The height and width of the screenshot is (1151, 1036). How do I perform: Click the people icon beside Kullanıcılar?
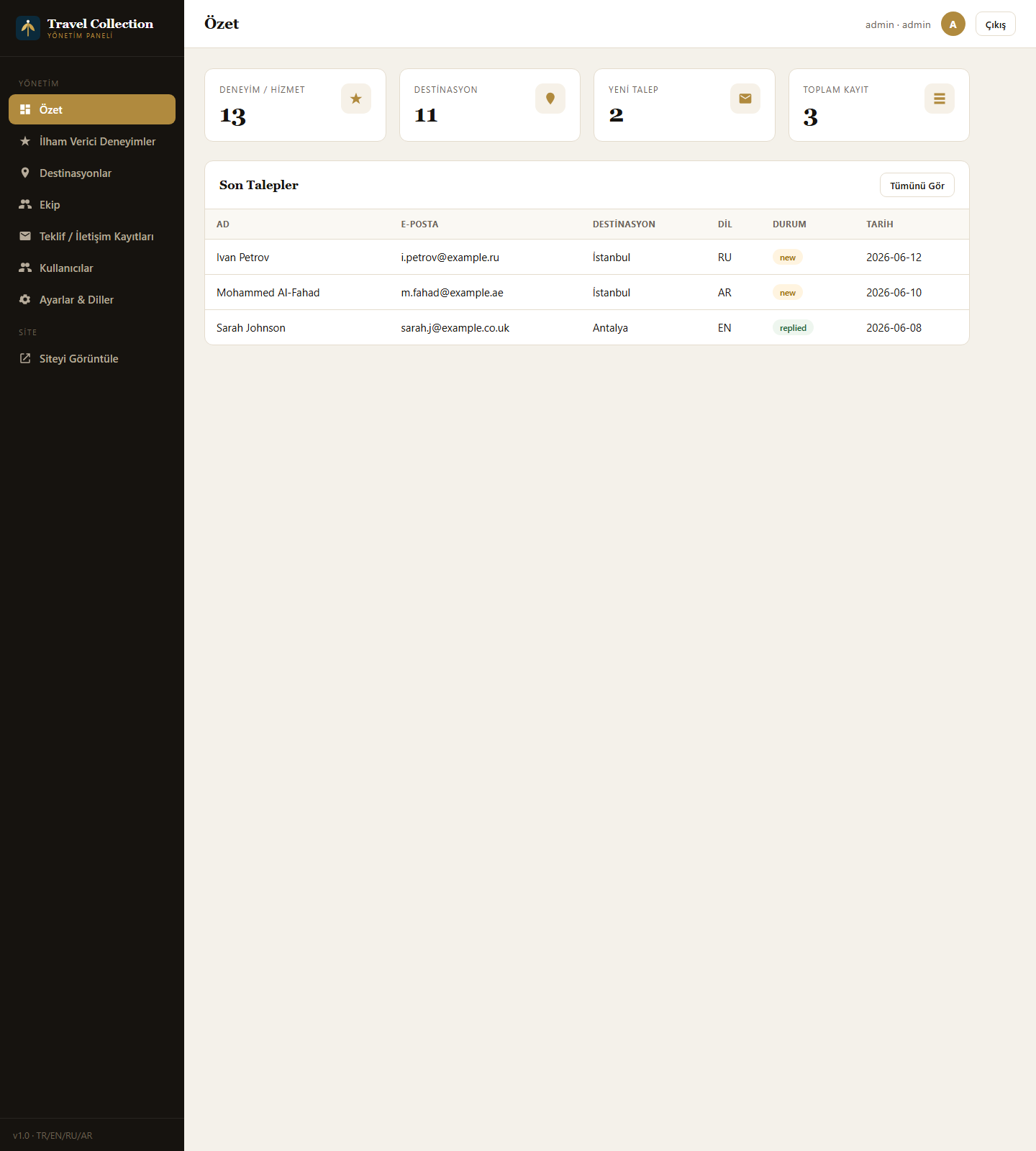pos(25,268)
